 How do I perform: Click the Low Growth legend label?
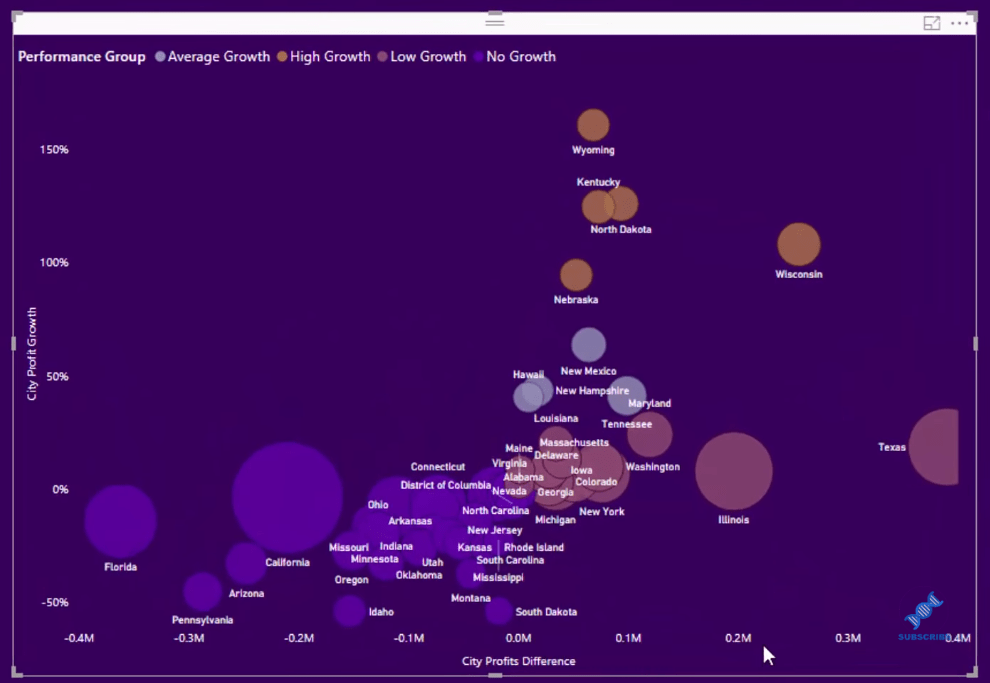click(428, 56)
